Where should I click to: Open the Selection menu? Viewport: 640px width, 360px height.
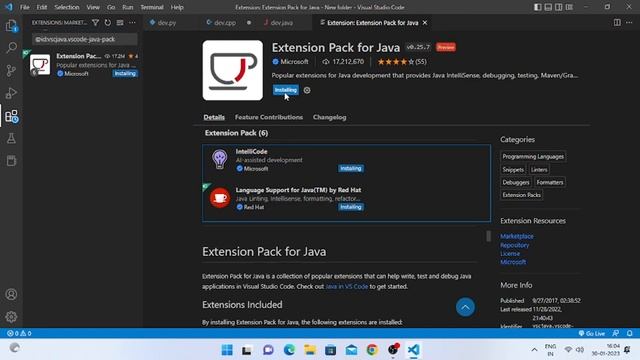coord(67,7)
